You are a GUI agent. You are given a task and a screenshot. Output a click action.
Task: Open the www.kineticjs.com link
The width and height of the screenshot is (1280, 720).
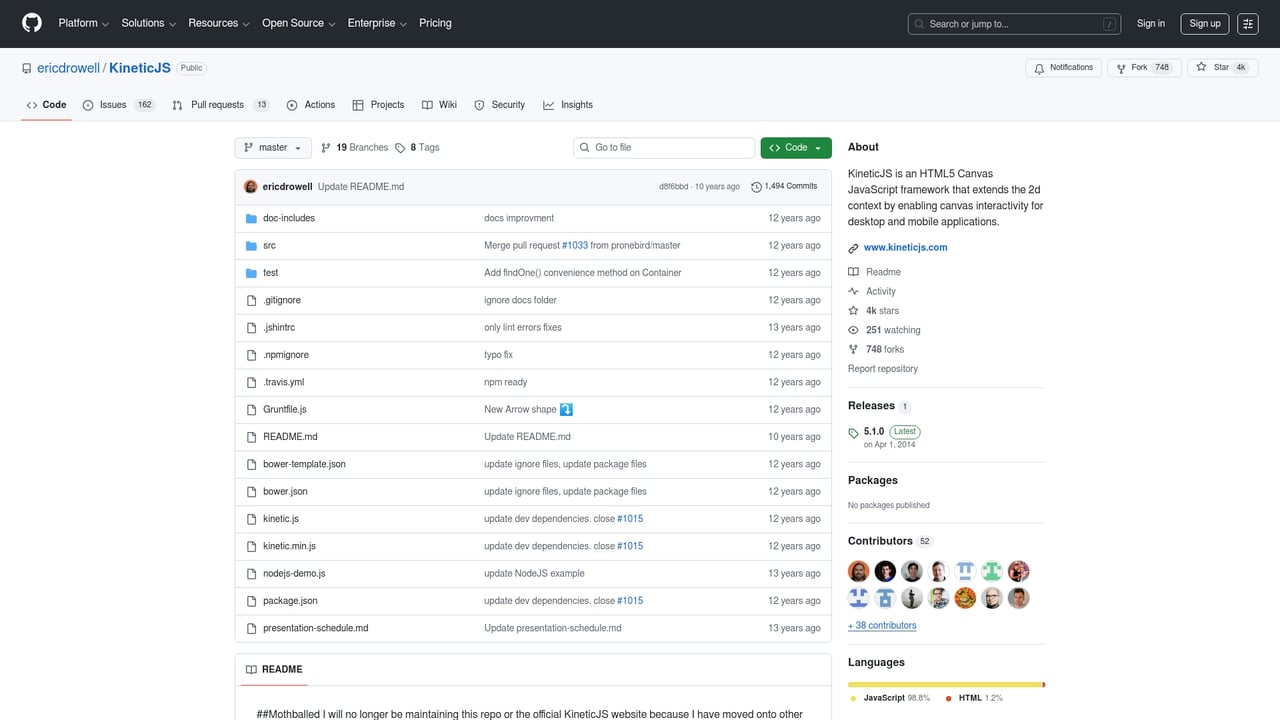point(905,247)
